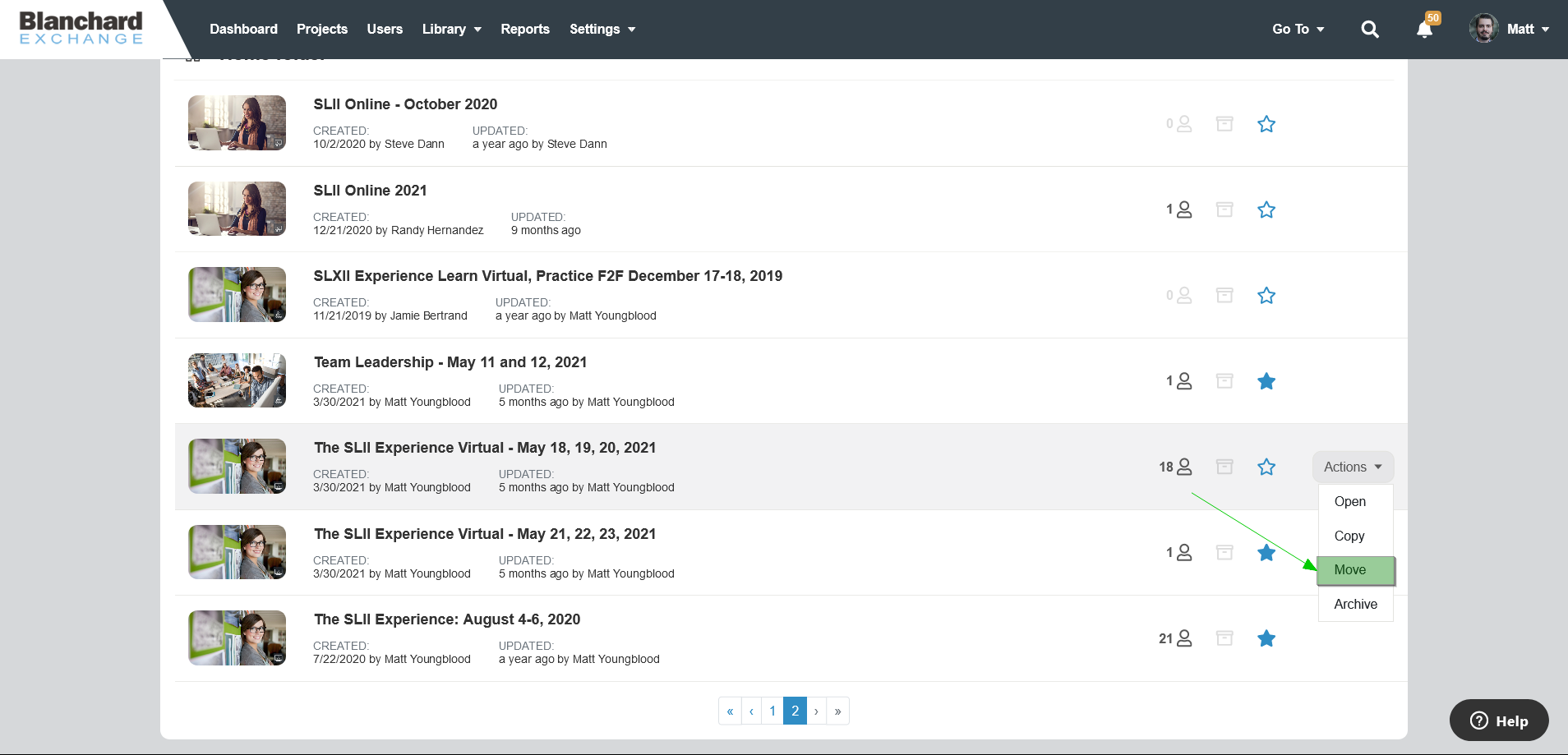Go to page 1
This screenshot has height=755, width=1568.
772,711
